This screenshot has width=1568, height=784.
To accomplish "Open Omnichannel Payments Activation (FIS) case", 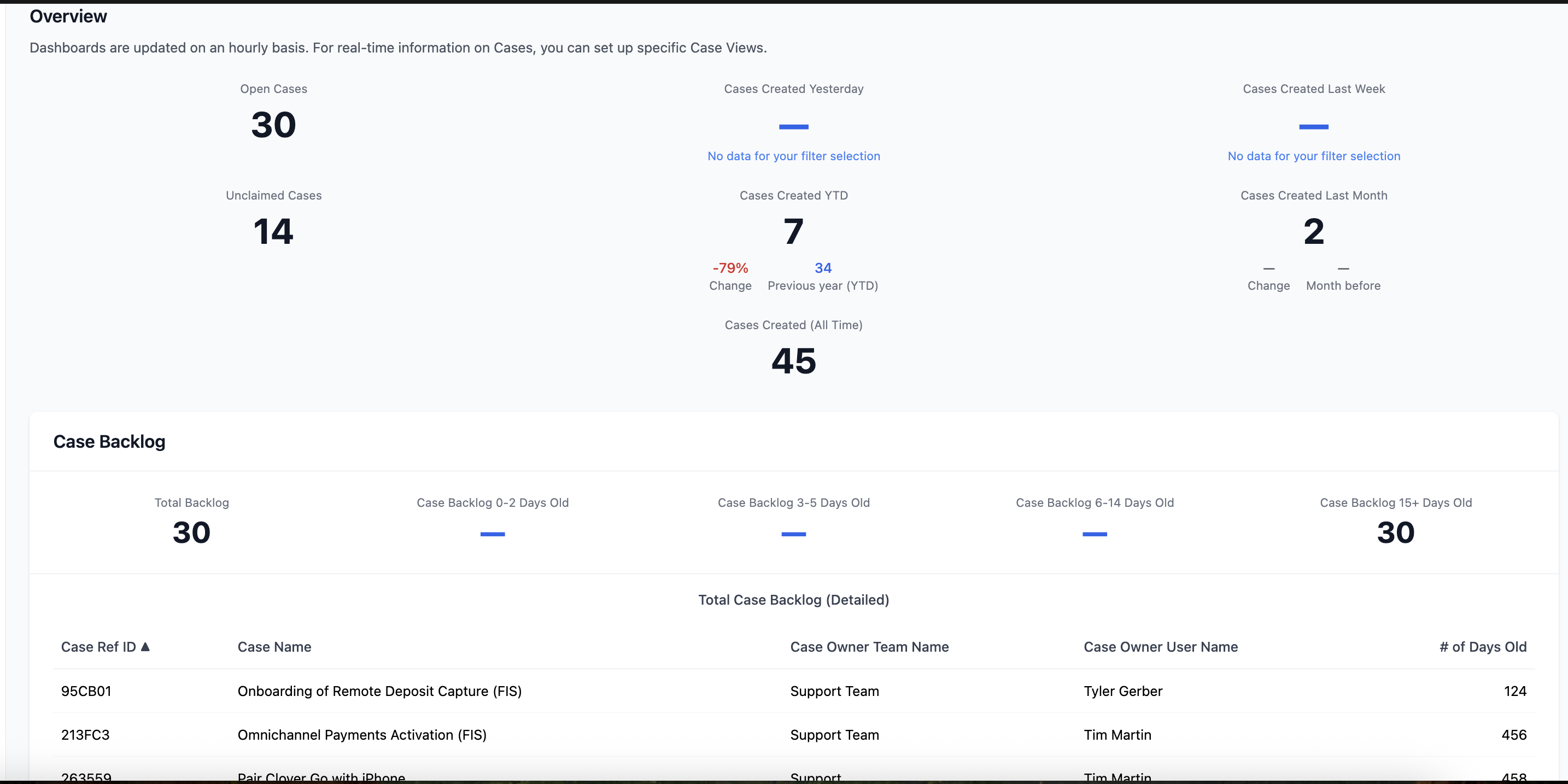I will (x=361, y=735).
